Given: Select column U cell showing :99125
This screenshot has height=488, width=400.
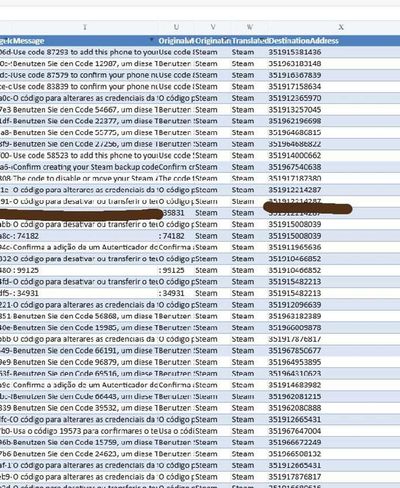Looking at the screenshot, I should pyautogui.click(x=177, y=270).
